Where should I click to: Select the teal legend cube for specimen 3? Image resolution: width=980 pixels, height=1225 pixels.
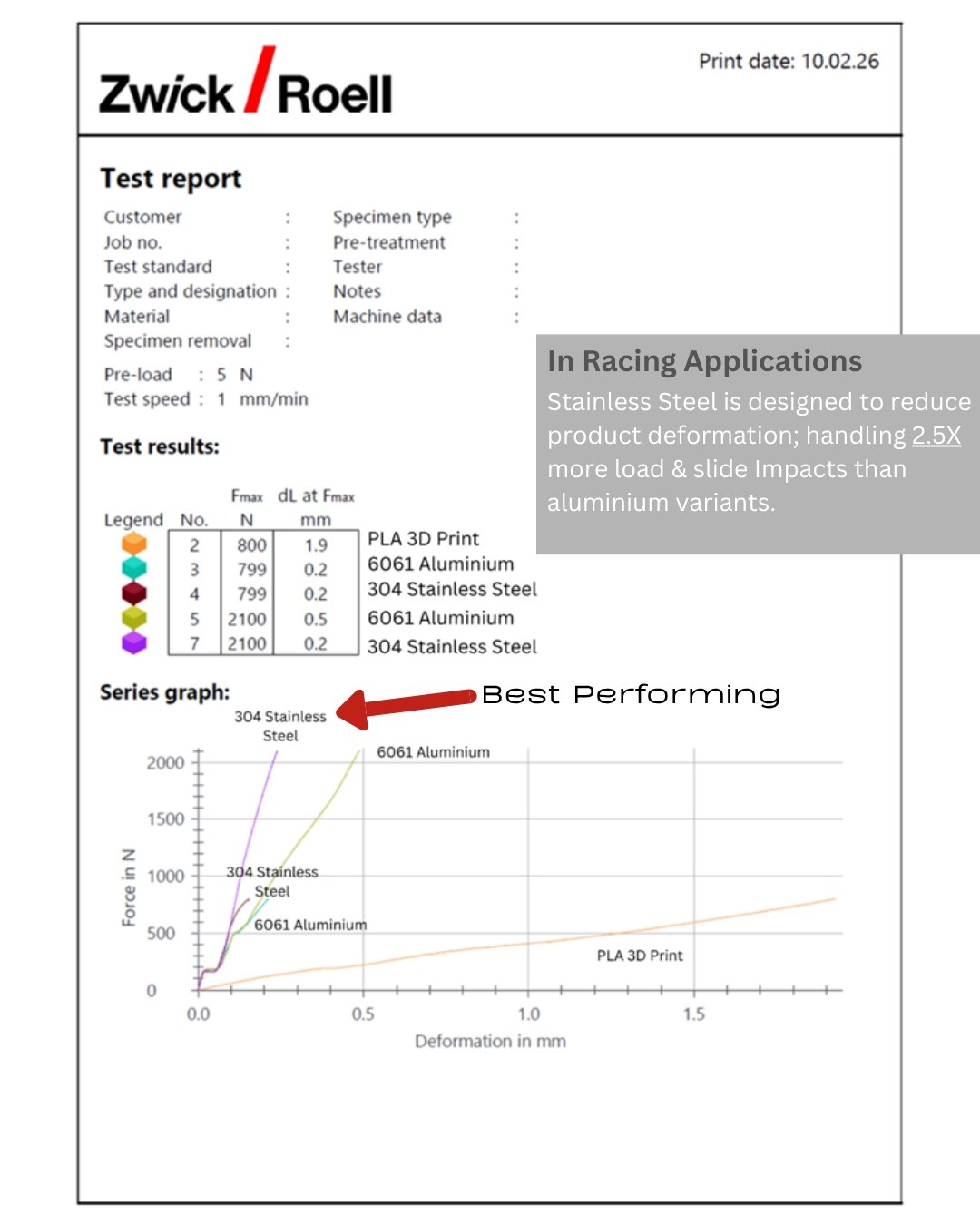(x=134, y=568)
